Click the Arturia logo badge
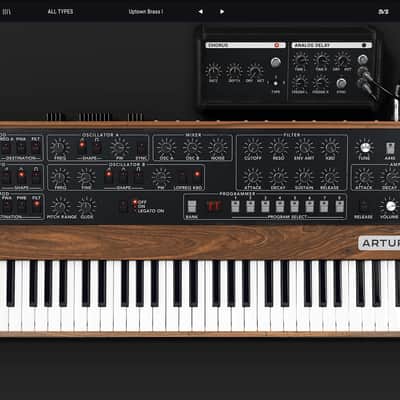400x400 pixels. pyautogui.click(x=379, y=243)
